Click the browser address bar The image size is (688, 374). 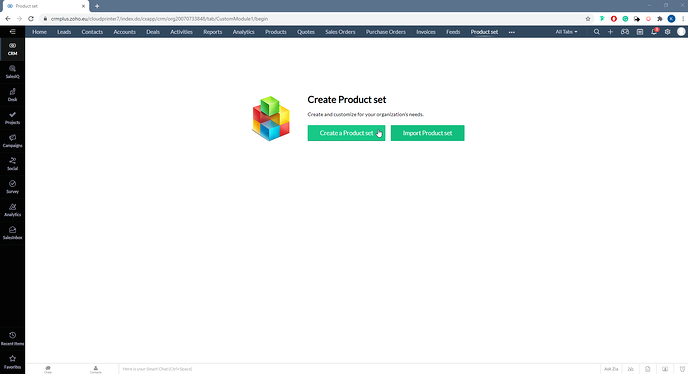tap(316, 19)
